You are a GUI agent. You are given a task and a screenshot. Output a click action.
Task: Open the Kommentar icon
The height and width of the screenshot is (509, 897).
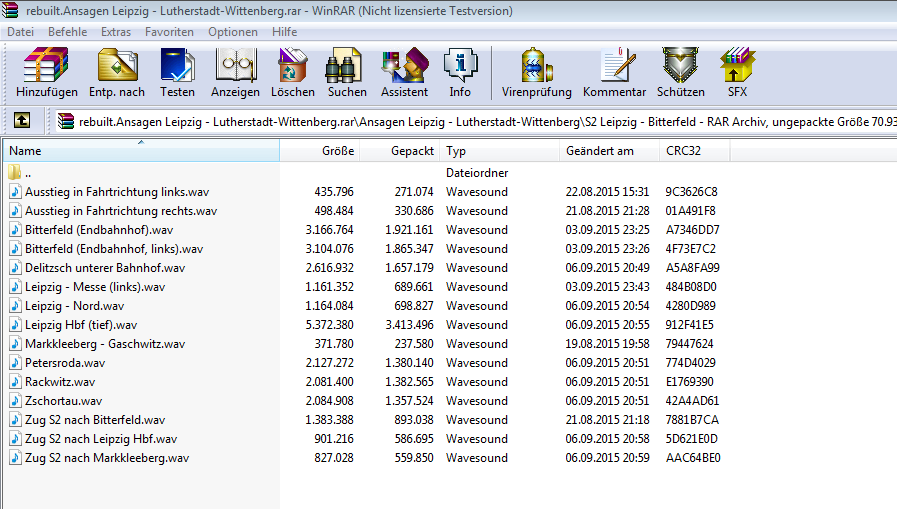pos(618,65)
